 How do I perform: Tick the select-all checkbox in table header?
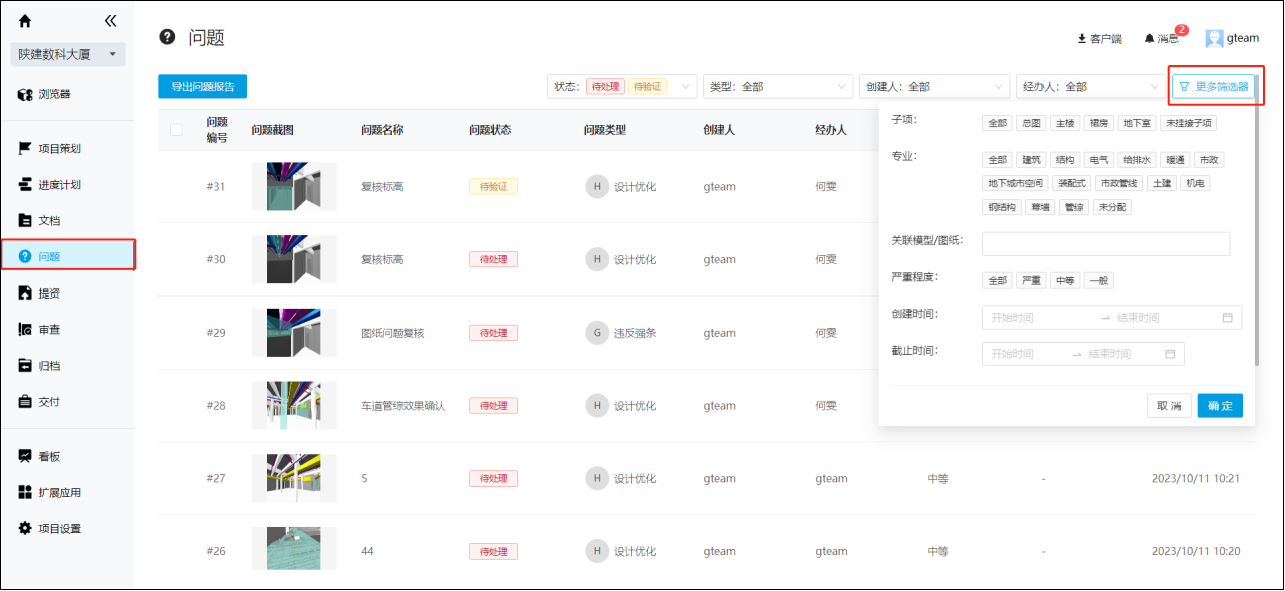(177, 130)
